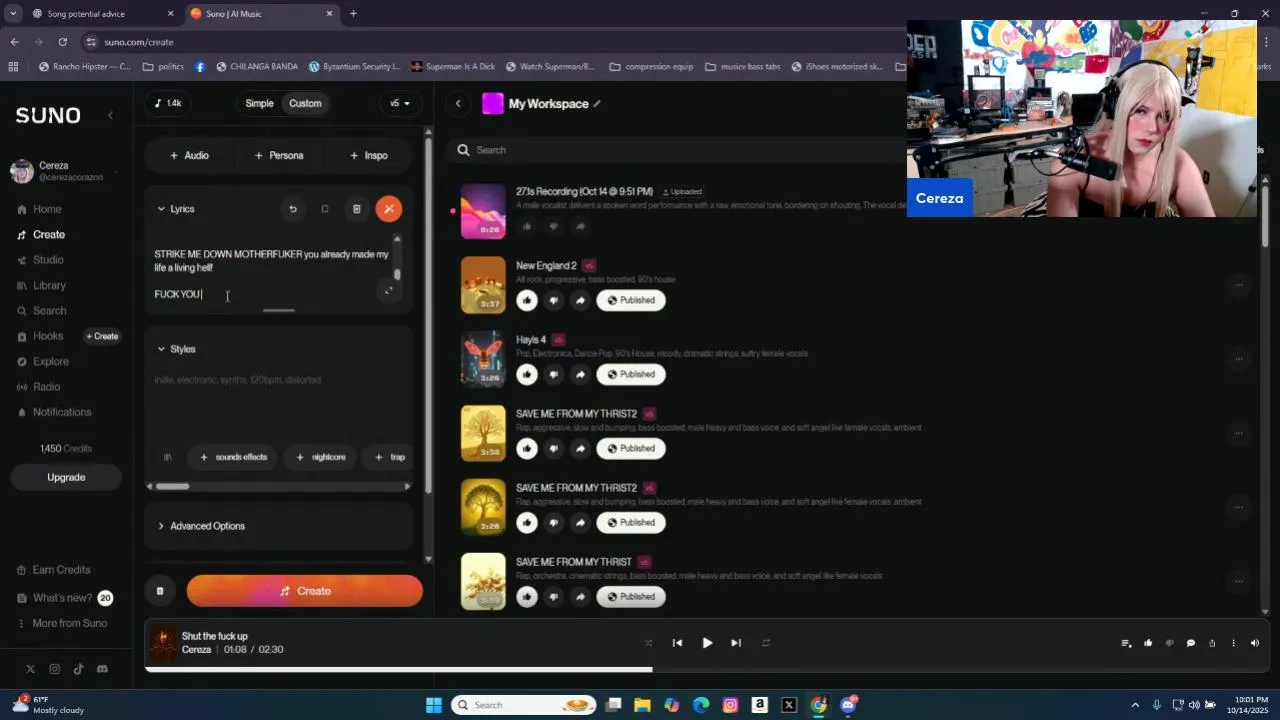Dislike the New England 2 song
This screenshot has height=720, width=1280.
pos(554,300)
